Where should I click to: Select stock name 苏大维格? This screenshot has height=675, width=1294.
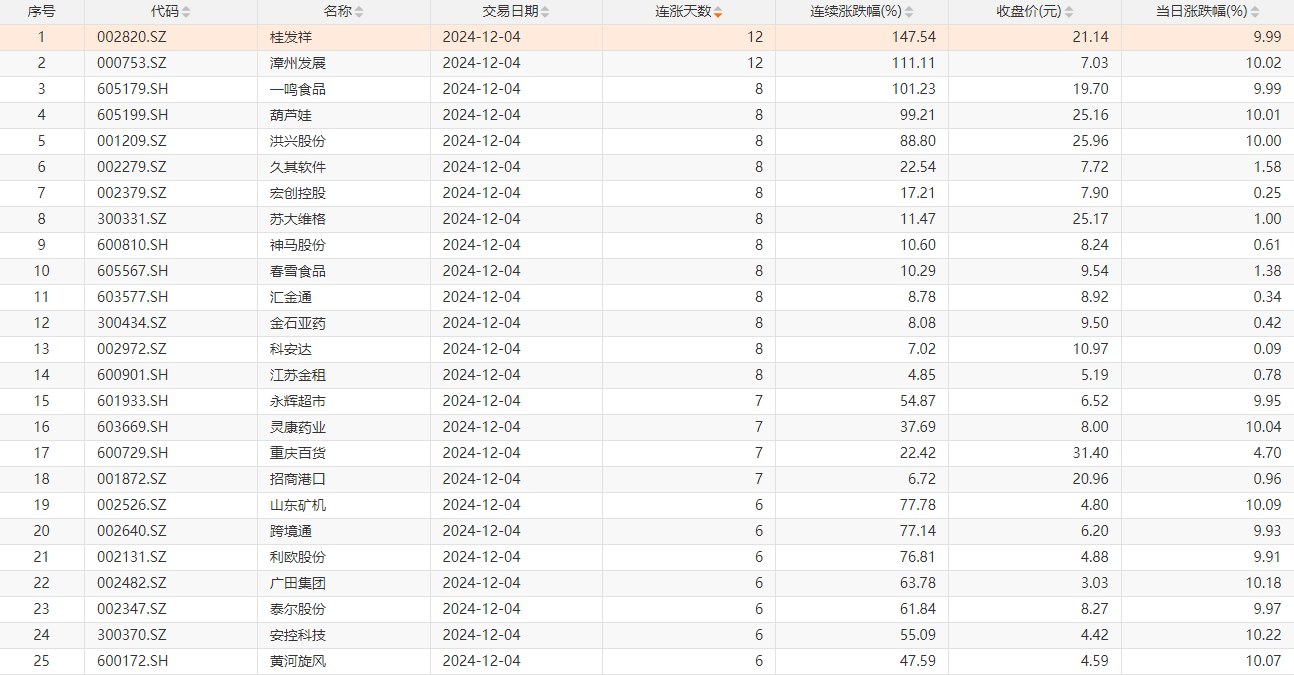[x=298, y=219]
